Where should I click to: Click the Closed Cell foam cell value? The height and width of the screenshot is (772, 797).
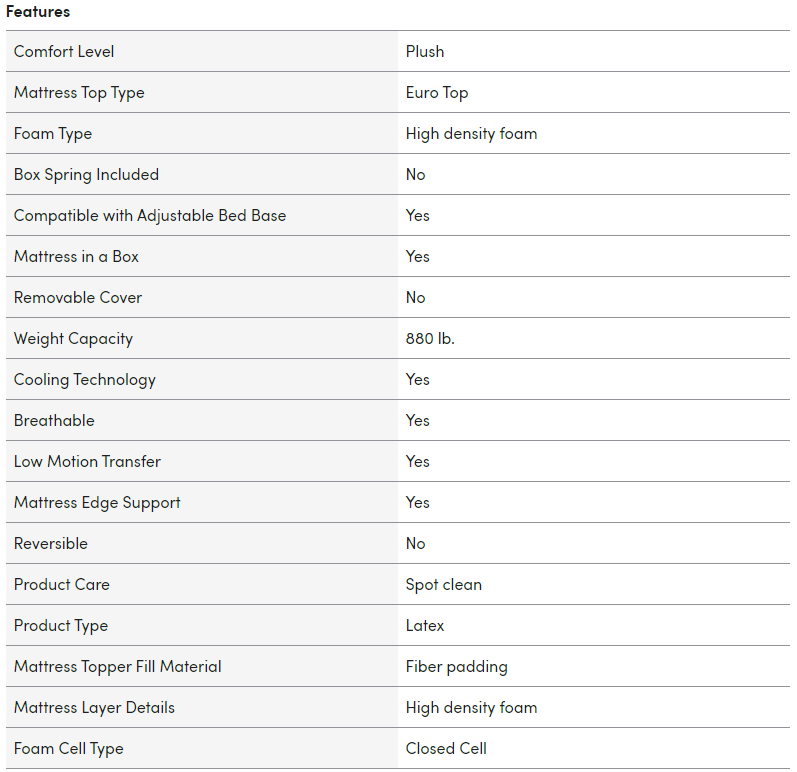pos(446,748)
